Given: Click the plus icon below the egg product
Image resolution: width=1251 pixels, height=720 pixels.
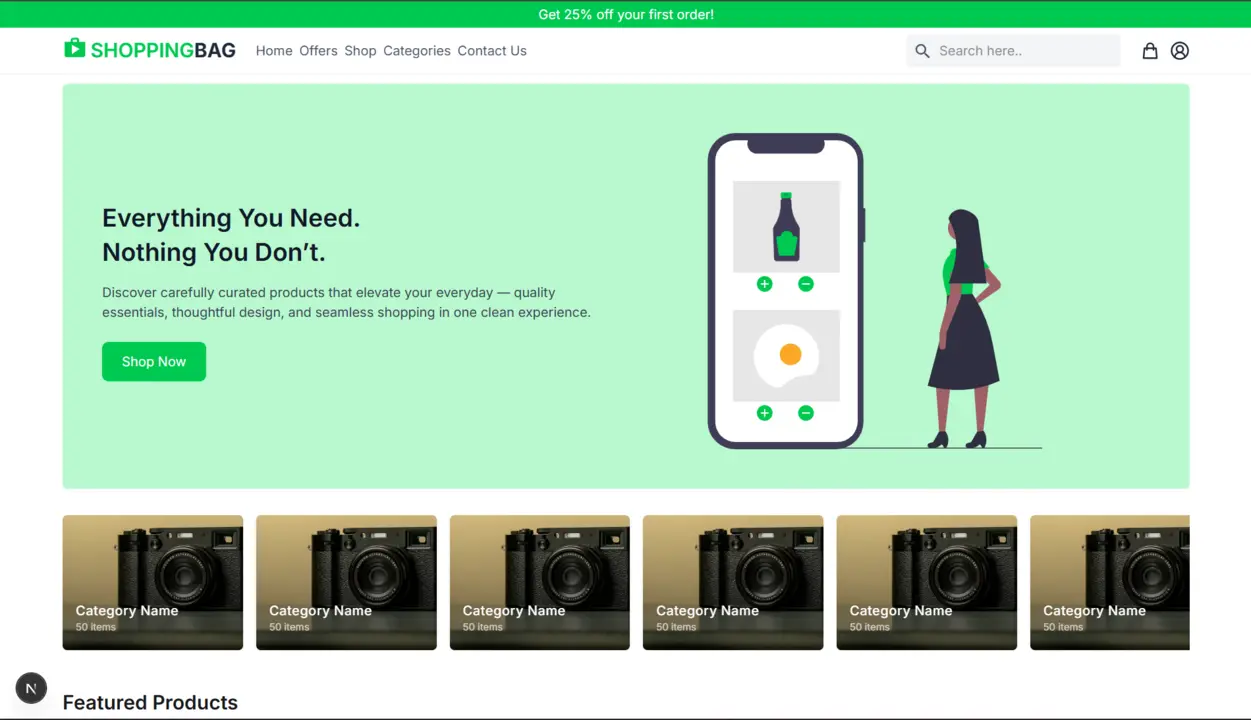Looking at the screenshot, I should [x=764, y=412].
